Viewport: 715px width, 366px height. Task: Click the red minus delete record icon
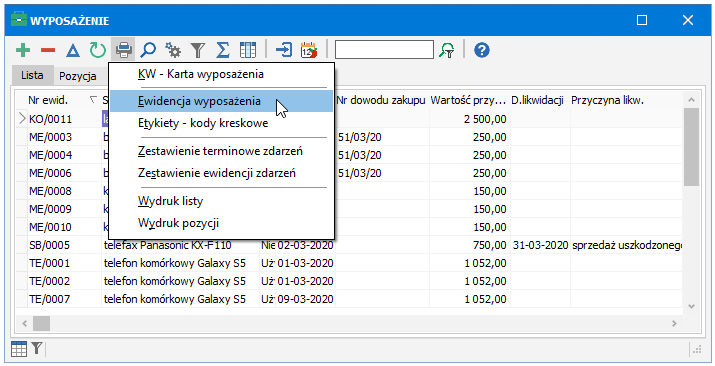(48, 50)
